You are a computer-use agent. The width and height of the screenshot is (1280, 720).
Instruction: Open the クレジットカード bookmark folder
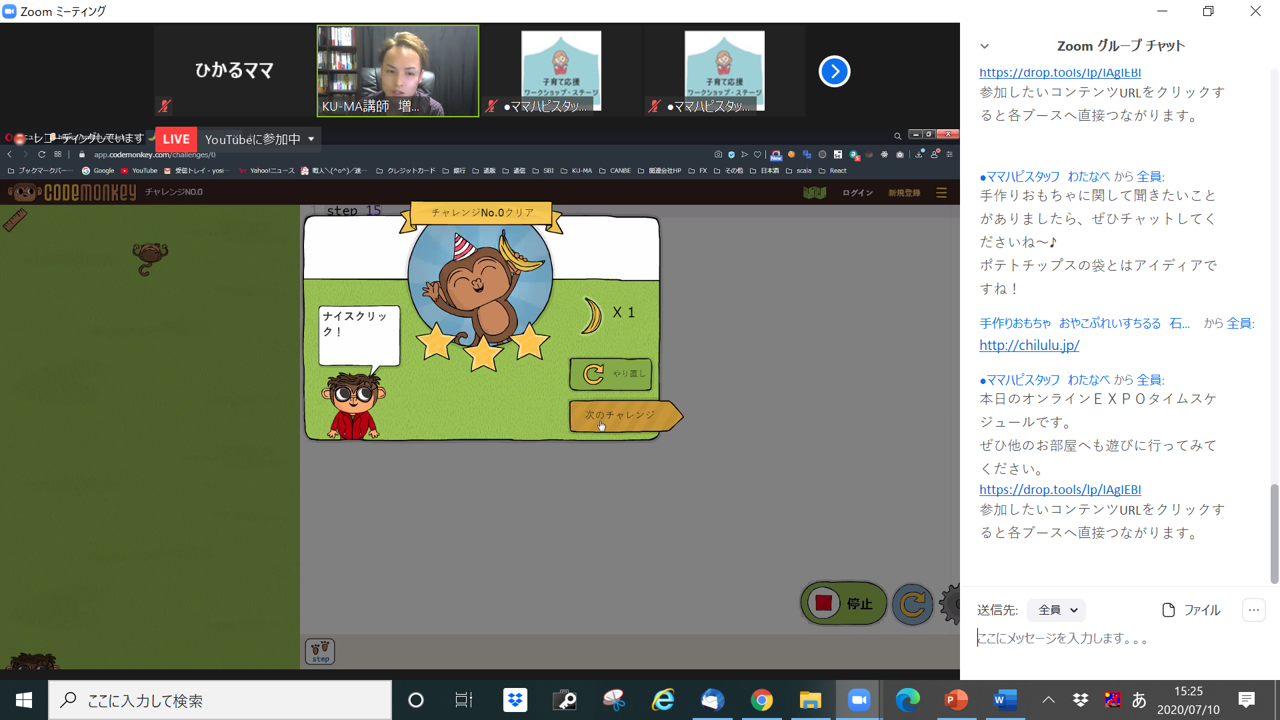pos(405,171)
